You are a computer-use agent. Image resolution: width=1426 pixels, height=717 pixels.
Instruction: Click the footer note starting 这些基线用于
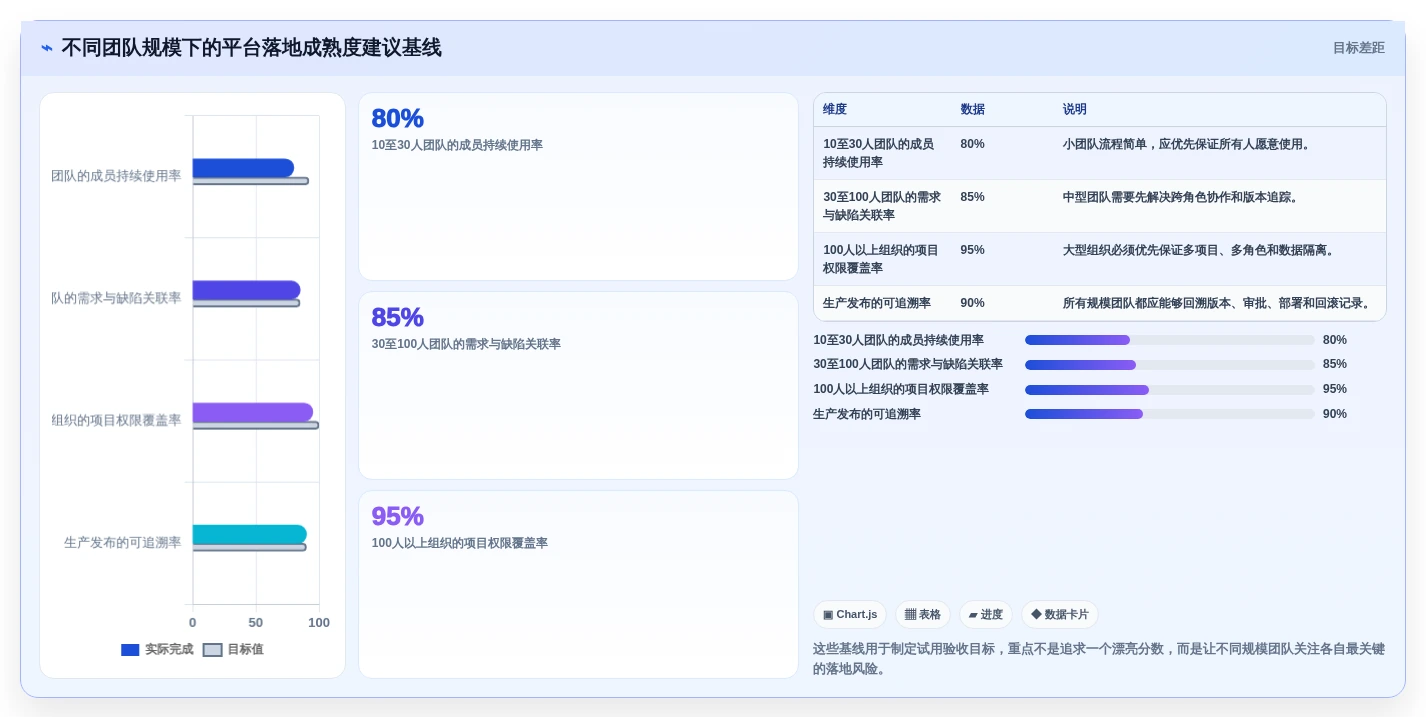tap(1099, 659)
